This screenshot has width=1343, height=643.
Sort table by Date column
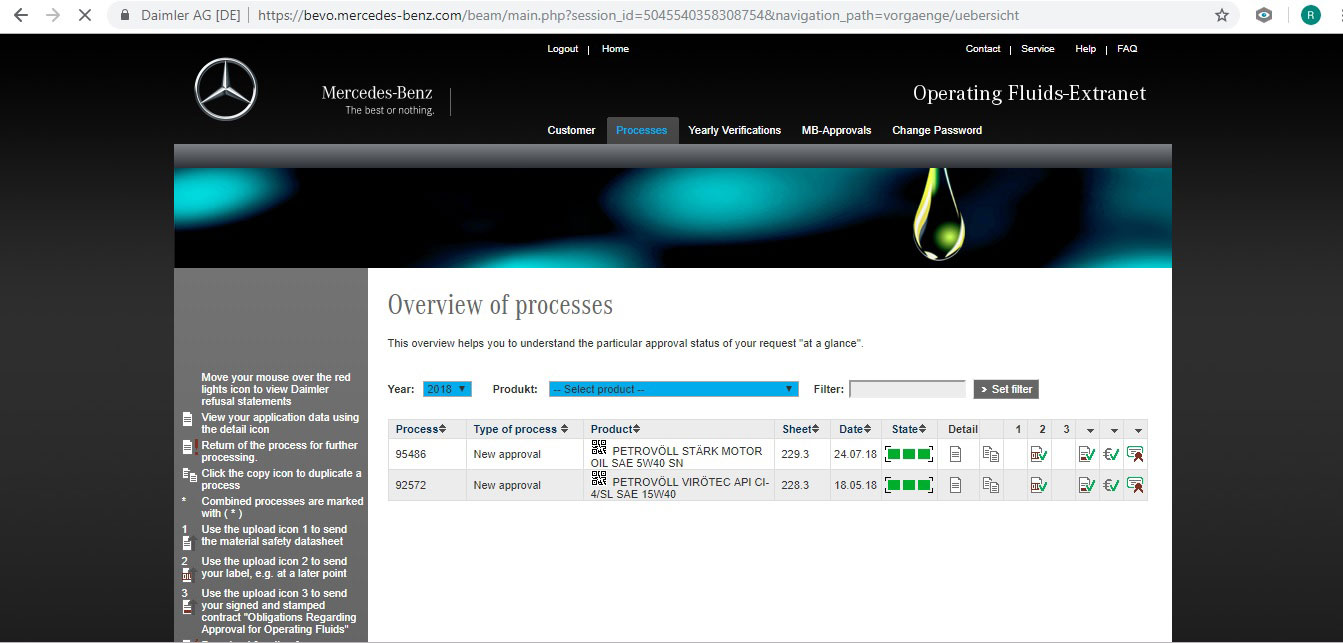point(855,429)
